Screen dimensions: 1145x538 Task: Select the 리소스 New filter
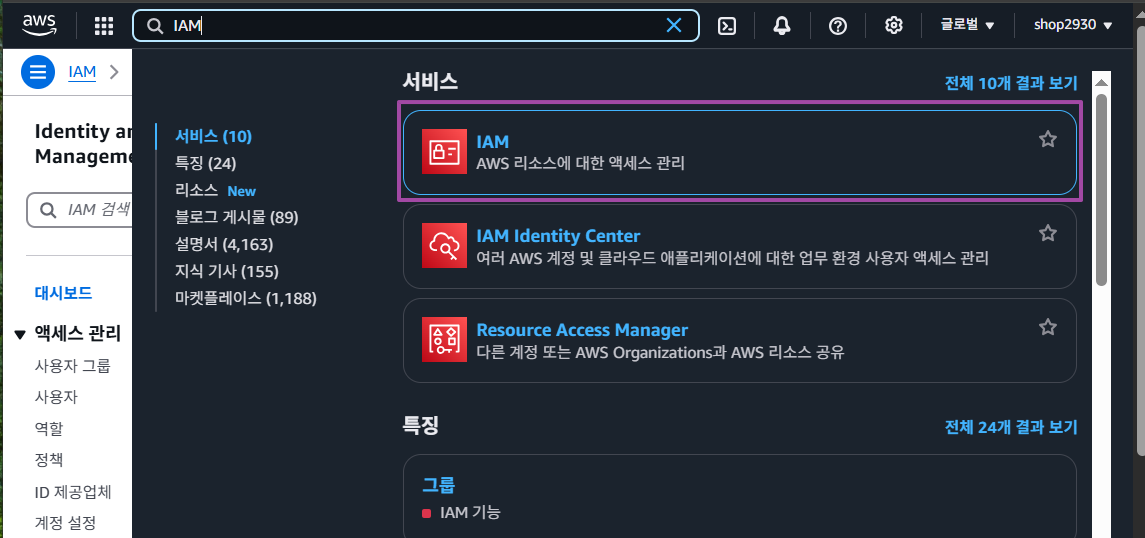pos(215,191)
